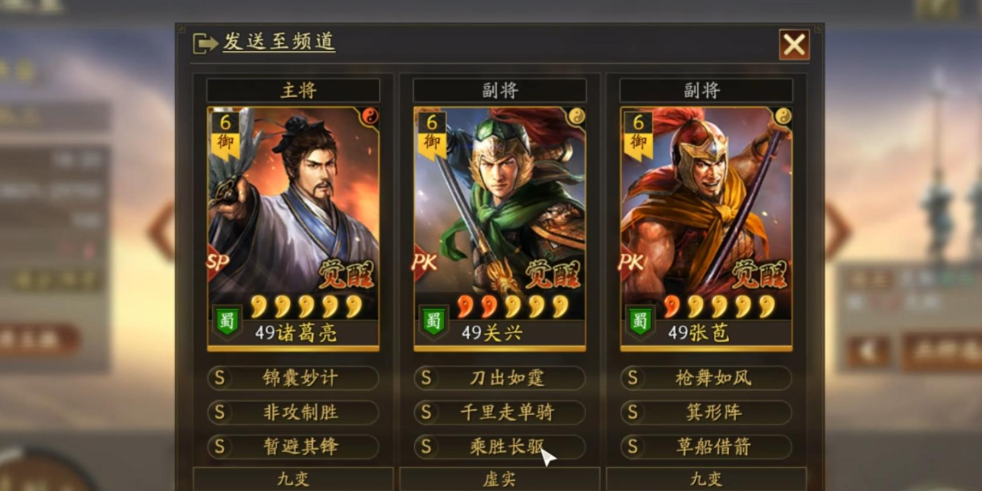Open the 发送至频道 link
Image resolution: width=982 pixels, height=491 pixels.
pos(279,42)
